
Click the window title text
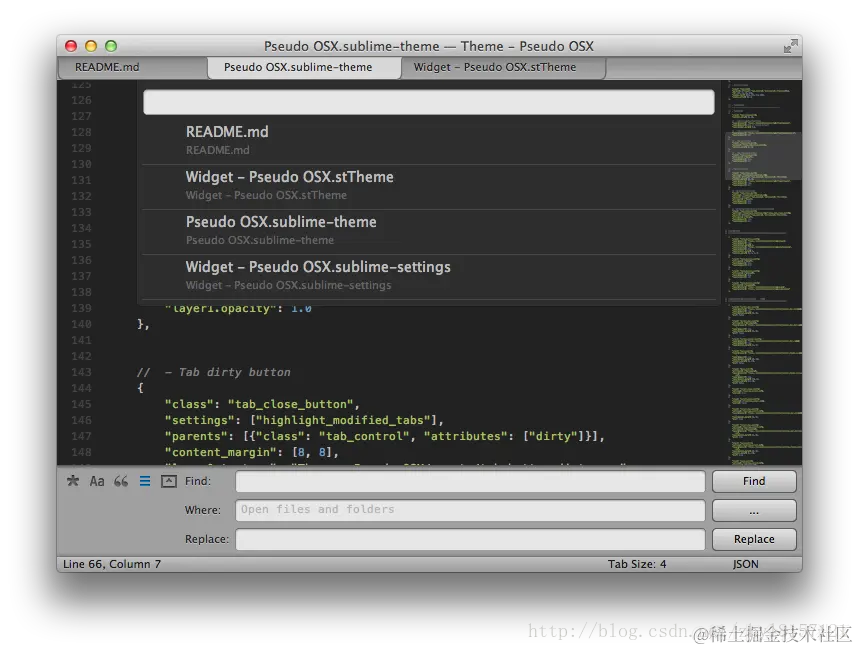pyautogui.click(x=428, y=46)
